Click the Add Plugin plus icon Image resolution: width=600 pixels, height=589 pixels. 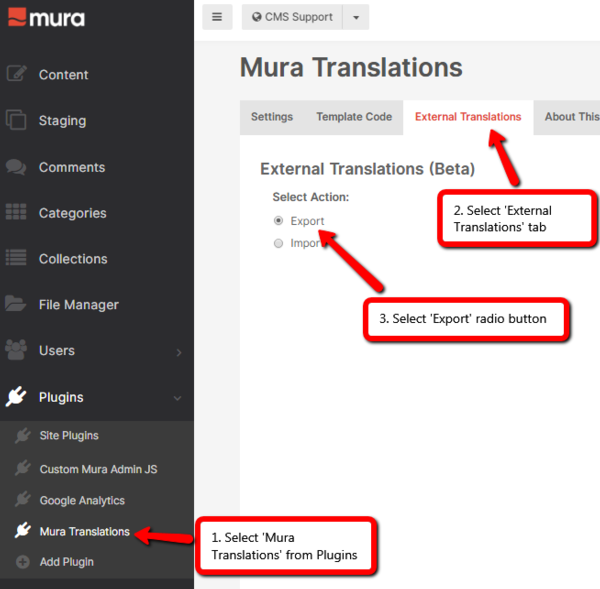23,562
